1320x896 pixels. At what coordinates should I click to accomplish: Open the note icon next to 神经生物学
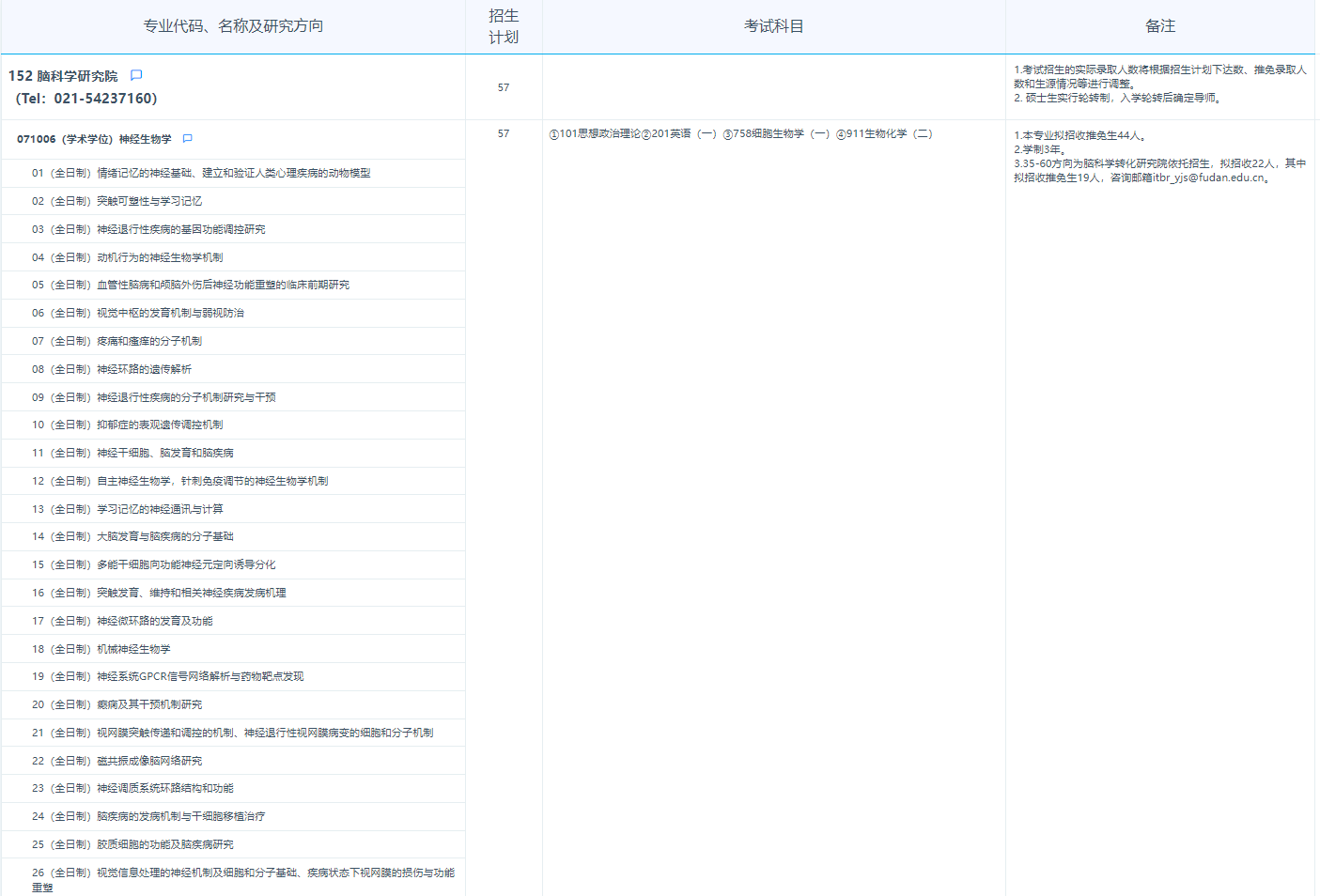tap(187, 139)
